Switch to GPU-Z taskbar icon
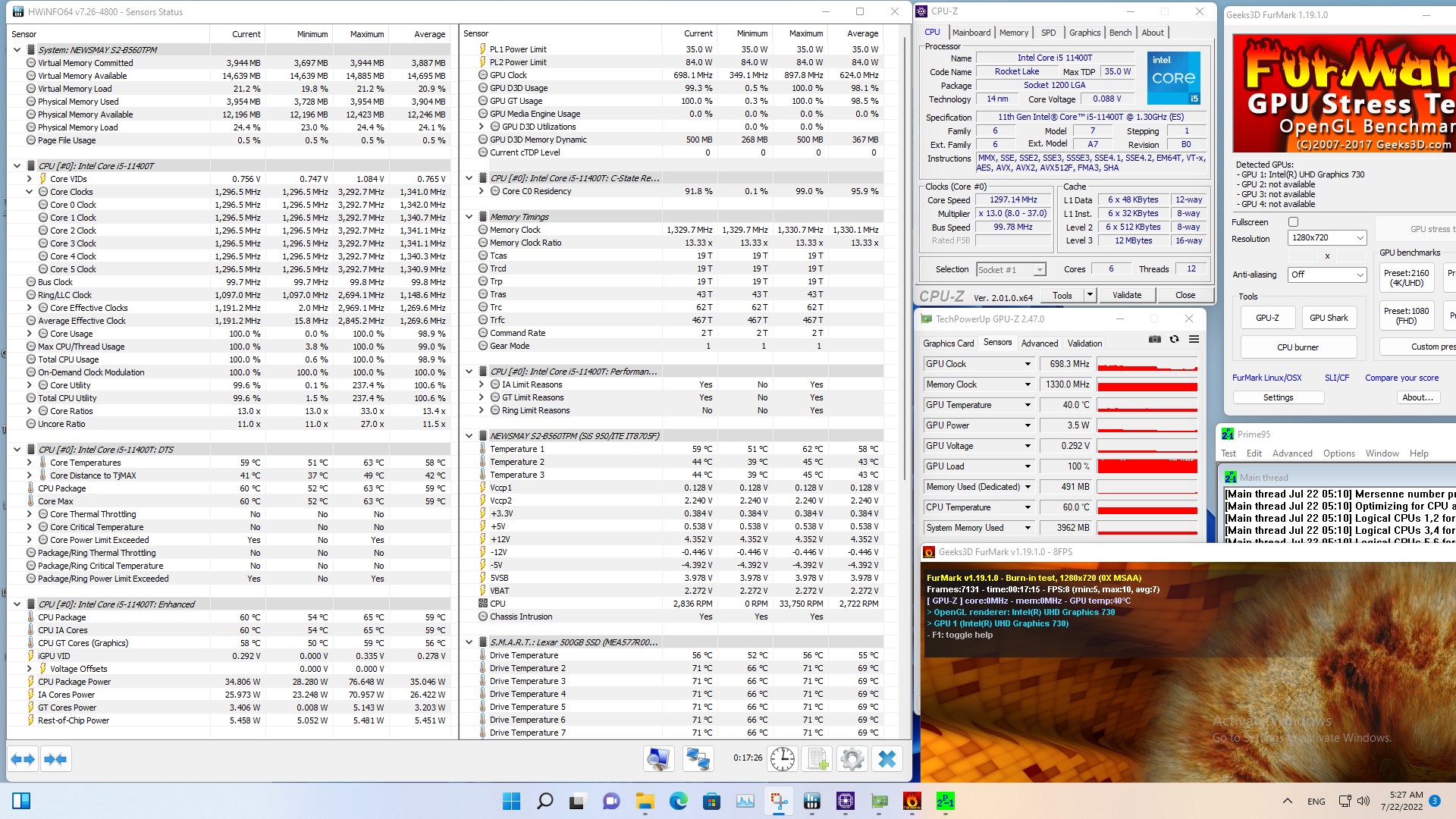The image size is (1456, 819). pyautogui.click(x=879, y=801)
